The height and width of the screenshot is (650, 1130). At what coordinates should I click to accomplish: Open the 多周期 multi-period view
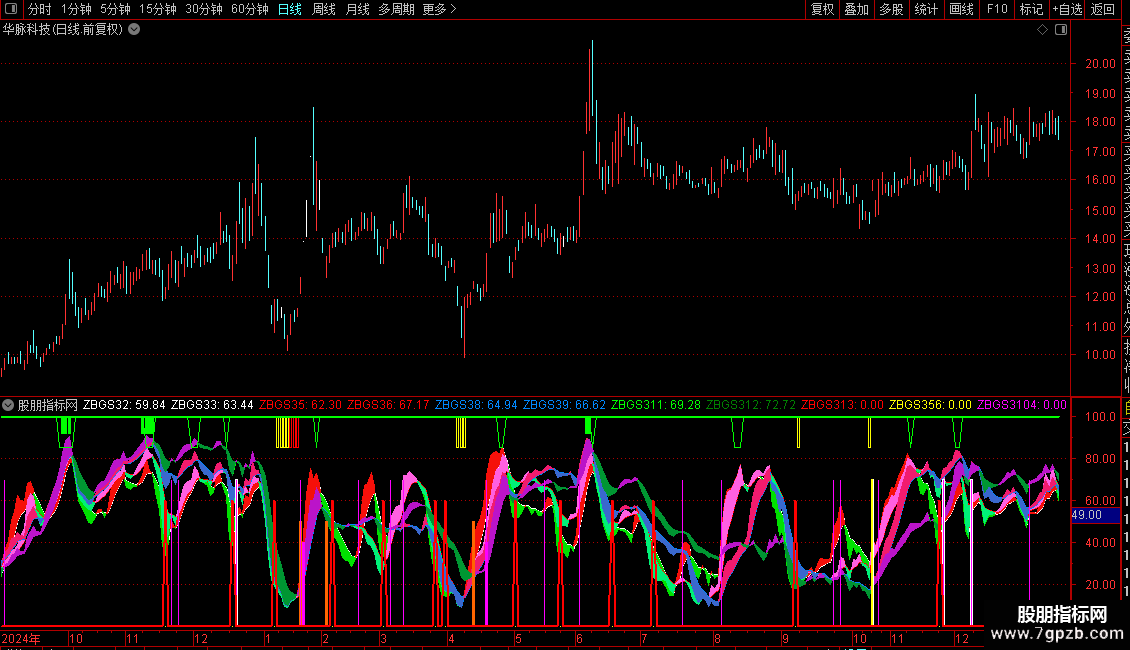click(396, 9)
